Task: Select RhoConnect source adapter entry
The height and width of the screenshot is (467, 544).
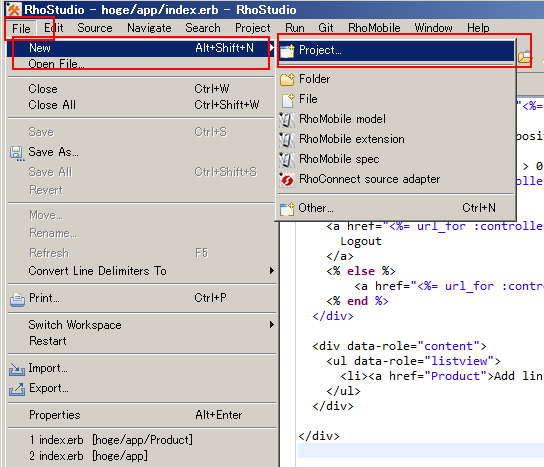Action: click(x=396, y=179)
